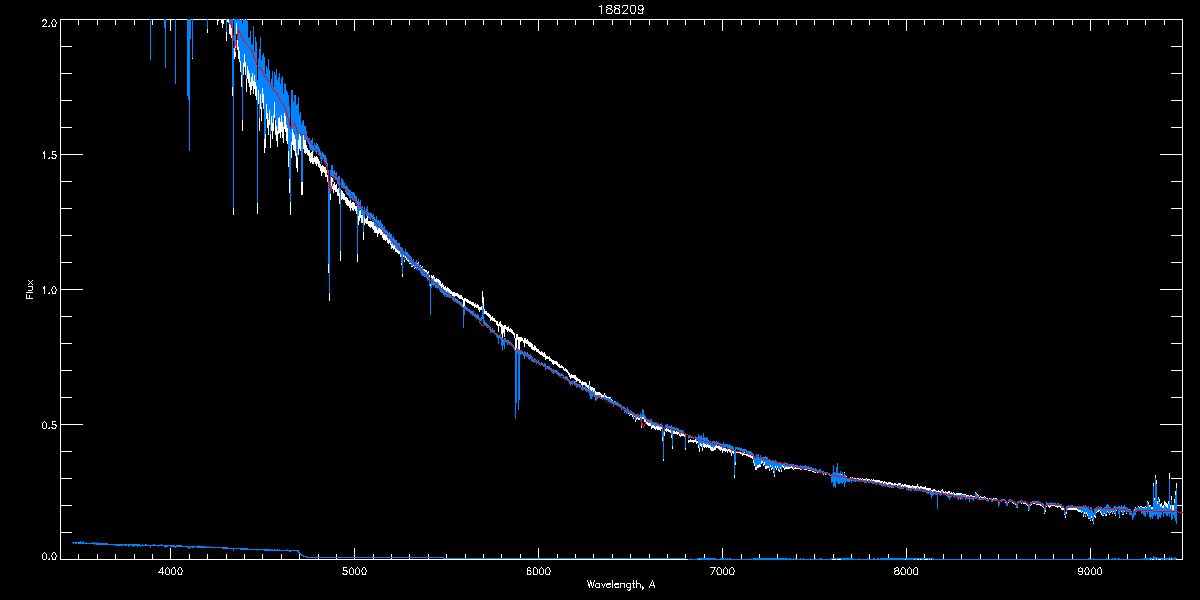This screenshot has height=600, width=1200.
Task: Click the plot title 188209
Action: point(621,10)
